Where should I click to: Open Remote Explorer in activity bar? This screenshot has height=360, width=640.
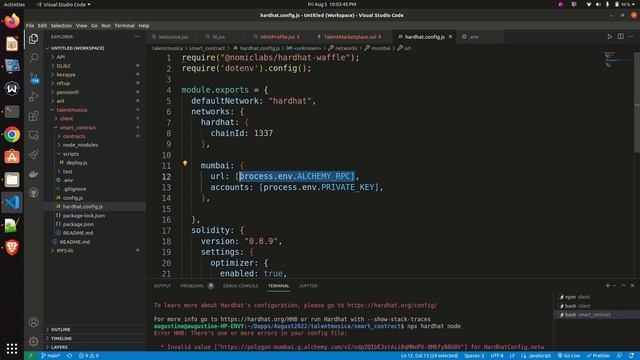[x=34, y=135]
